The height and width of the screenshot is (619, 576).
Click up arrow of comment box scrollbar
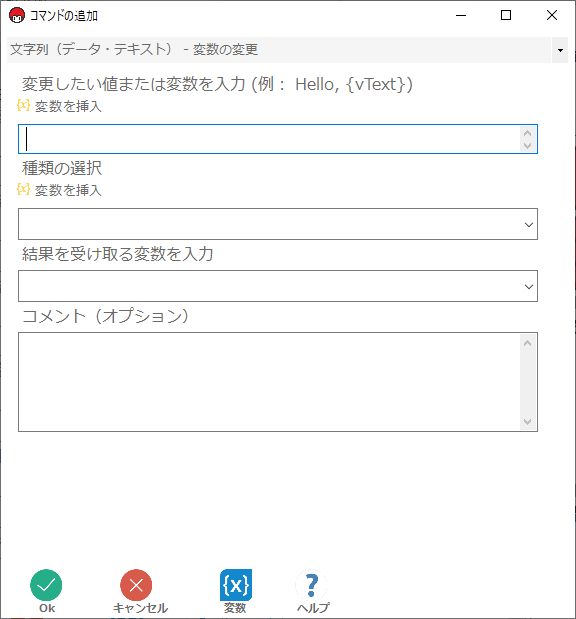pos(527,343)
